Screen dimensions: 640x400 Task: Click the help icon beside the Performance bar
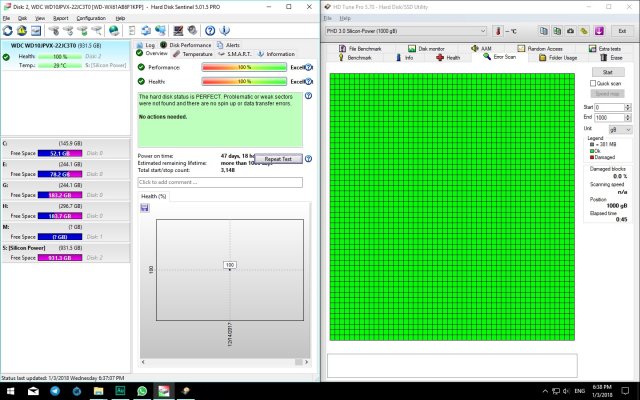point(309,66)
